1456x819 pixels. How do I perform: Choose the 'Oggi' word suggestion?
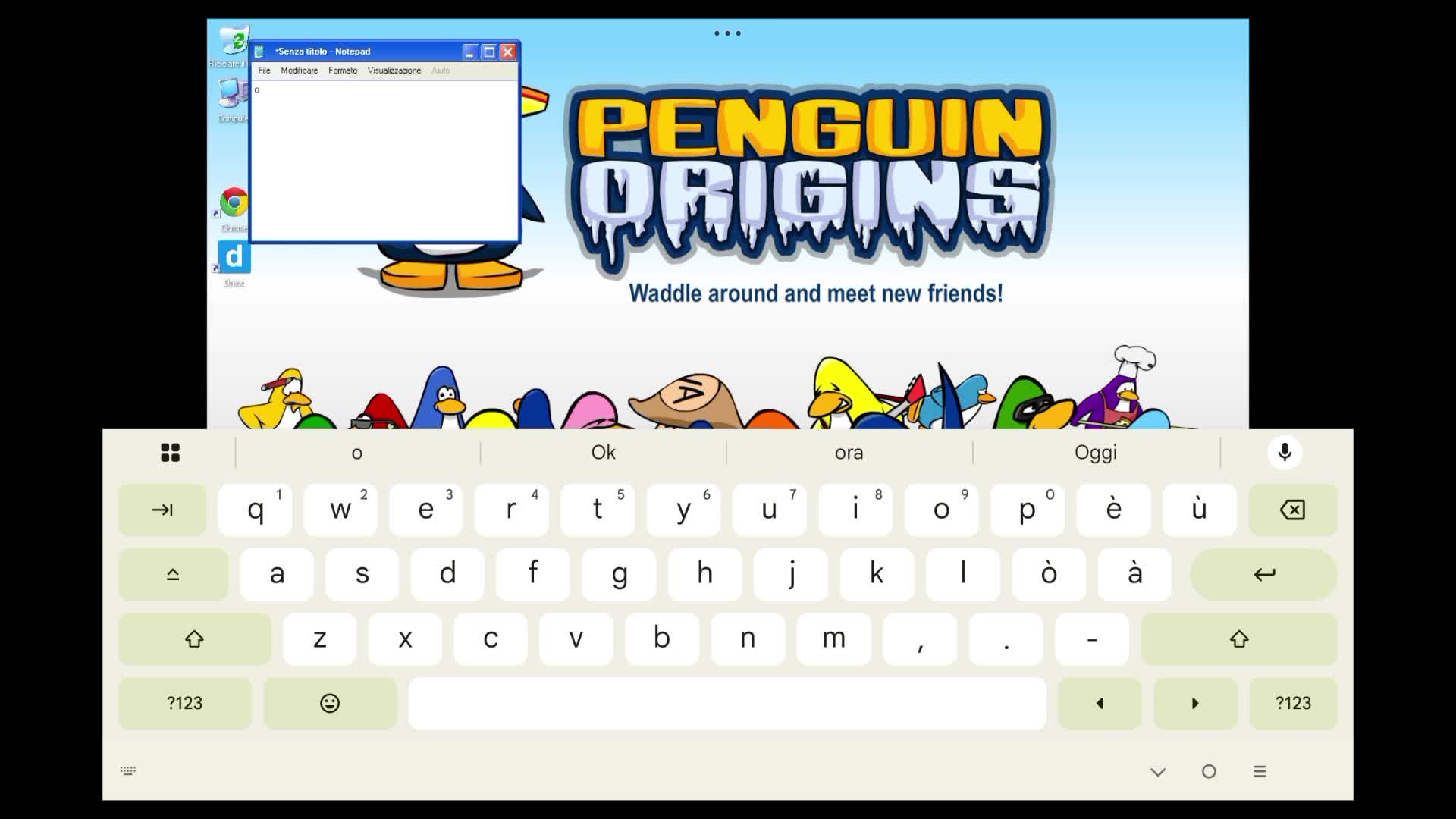pos(1096,453)
